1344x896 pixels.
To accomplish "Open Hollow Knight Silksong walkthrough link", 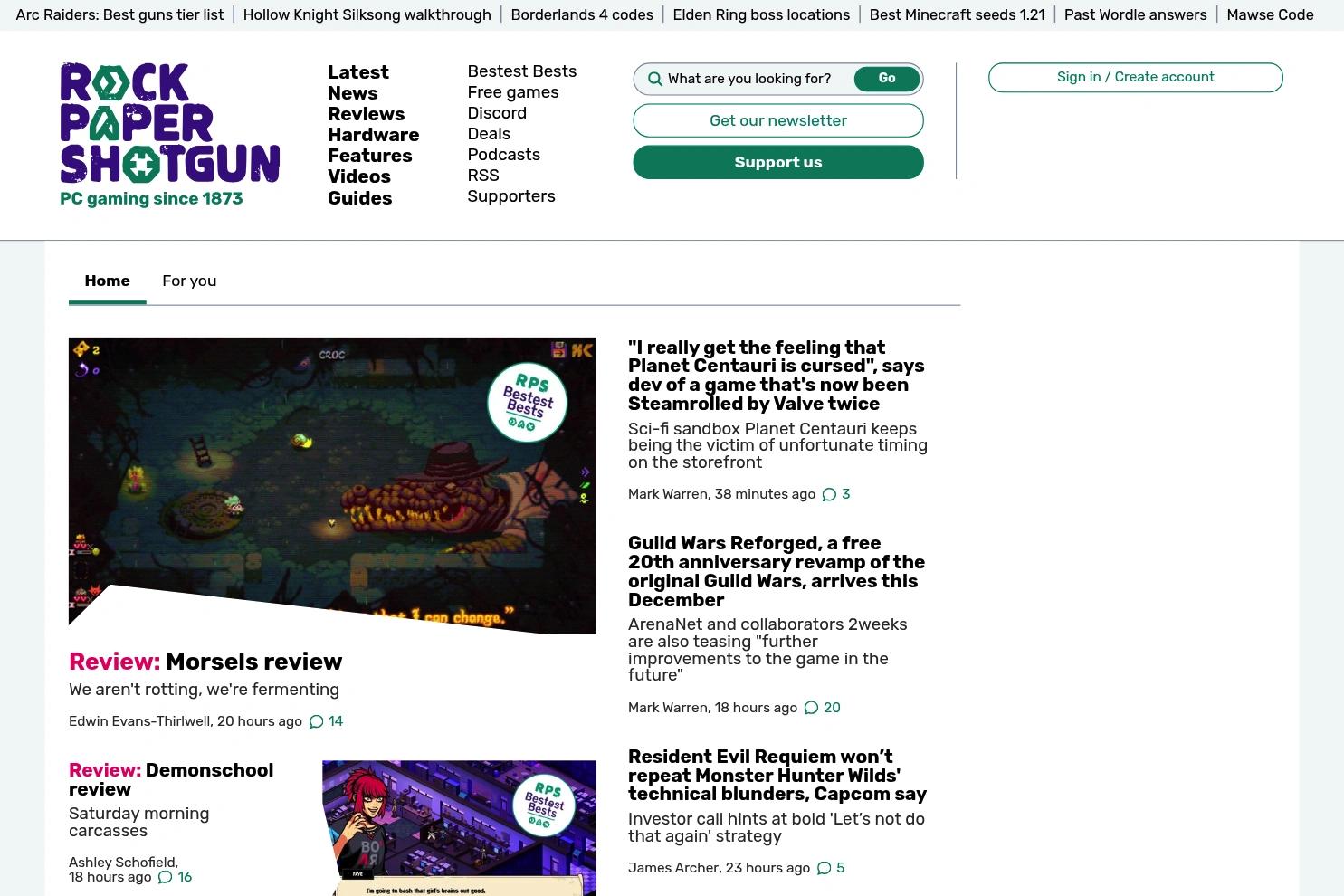I will pyautogui.click(x=367, y=15).
